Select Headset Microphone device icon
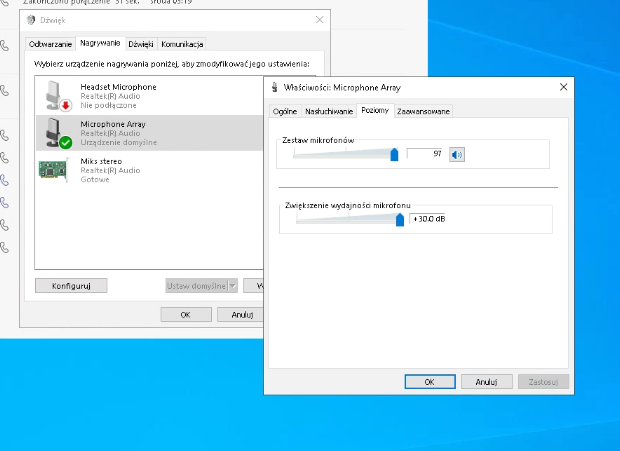This screenshot has height=451, width=620. pyautogui.click(x=54, y=95)
